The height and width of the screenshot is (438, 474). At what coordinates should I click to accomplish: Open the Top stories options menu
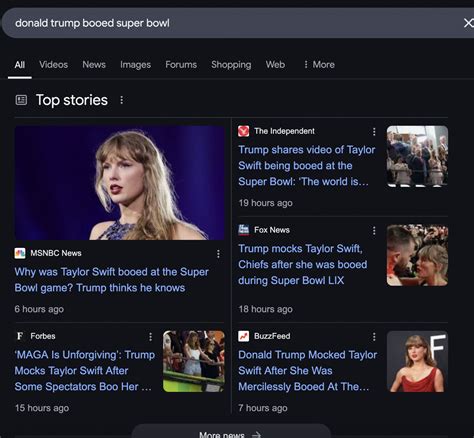pos(122,100)
